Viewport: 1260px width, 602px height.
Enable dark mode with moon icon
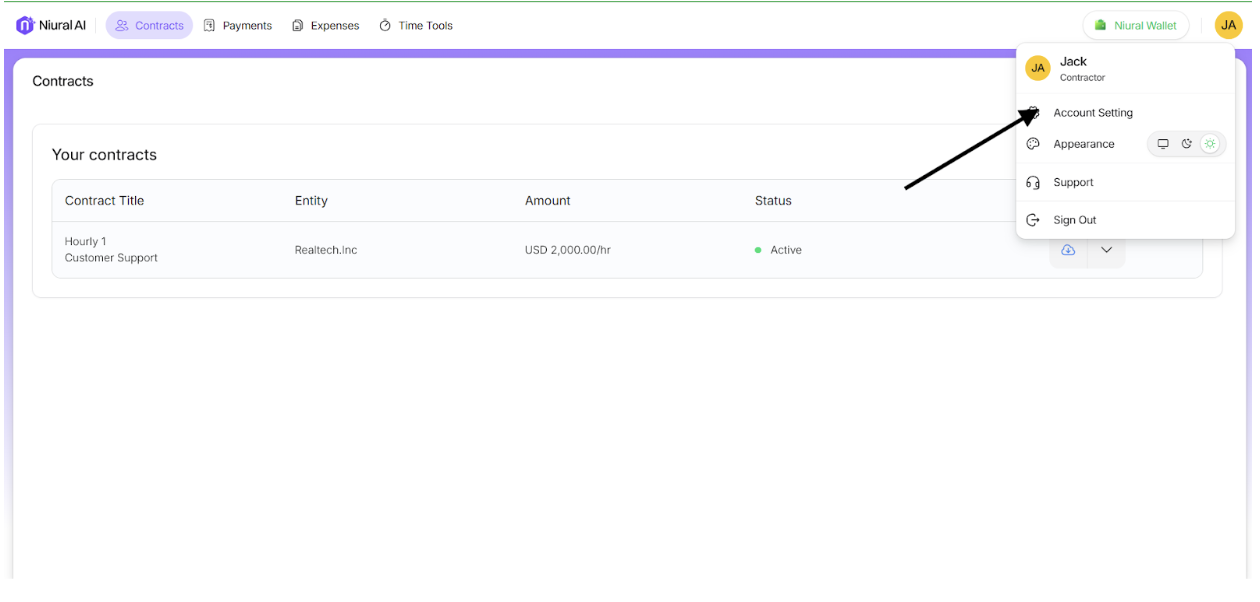(1187, 144)
